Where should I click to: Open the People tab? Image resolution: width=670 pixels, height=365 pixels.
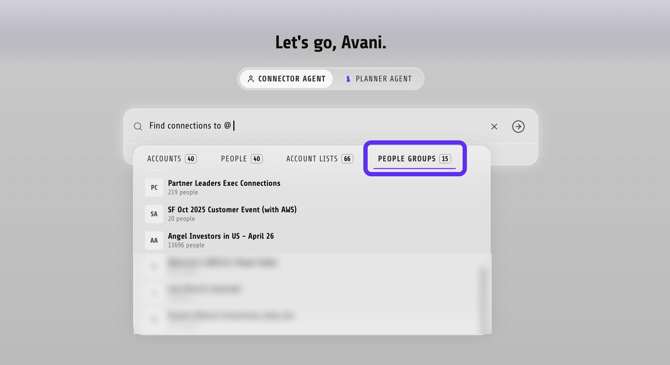coord(241,159)
